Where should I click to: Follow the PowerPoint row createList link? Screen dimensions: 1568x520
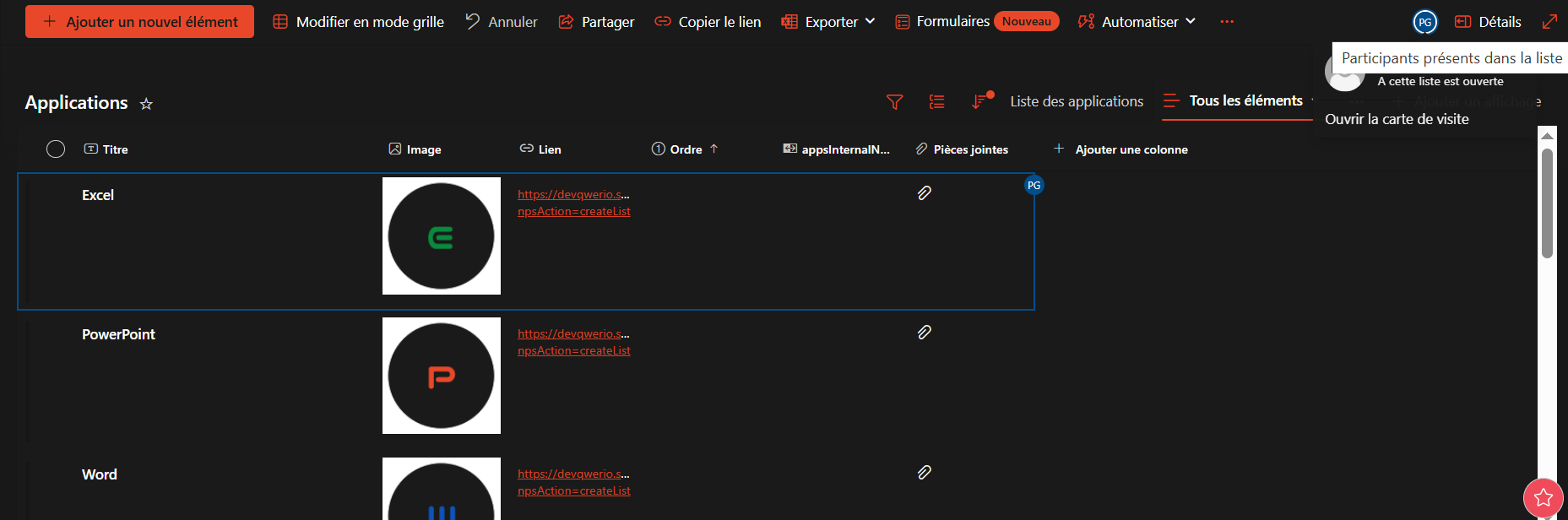pos(574,343)
